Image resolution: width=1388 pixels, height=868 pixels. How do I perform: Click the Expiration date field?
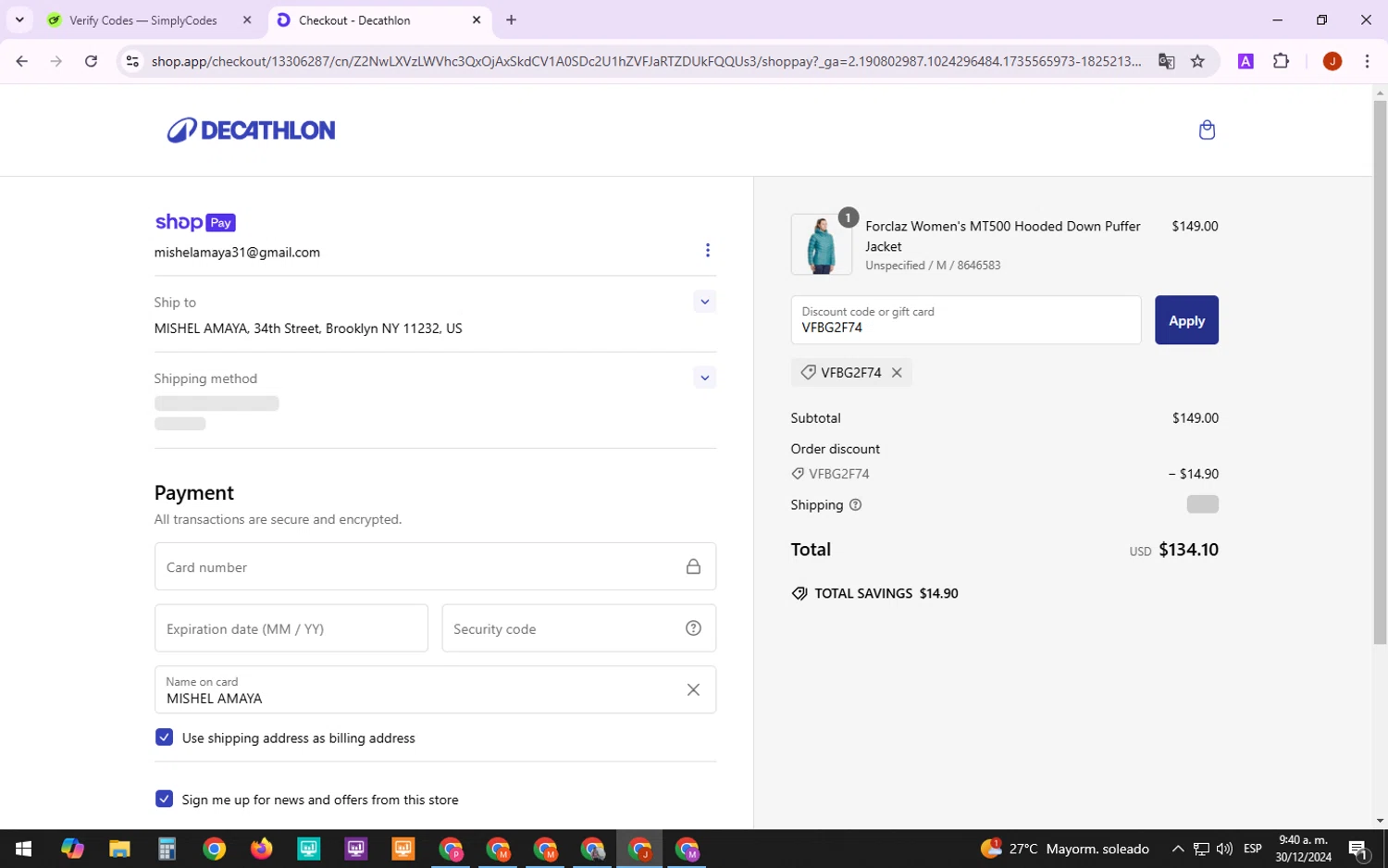coord(291,628)
